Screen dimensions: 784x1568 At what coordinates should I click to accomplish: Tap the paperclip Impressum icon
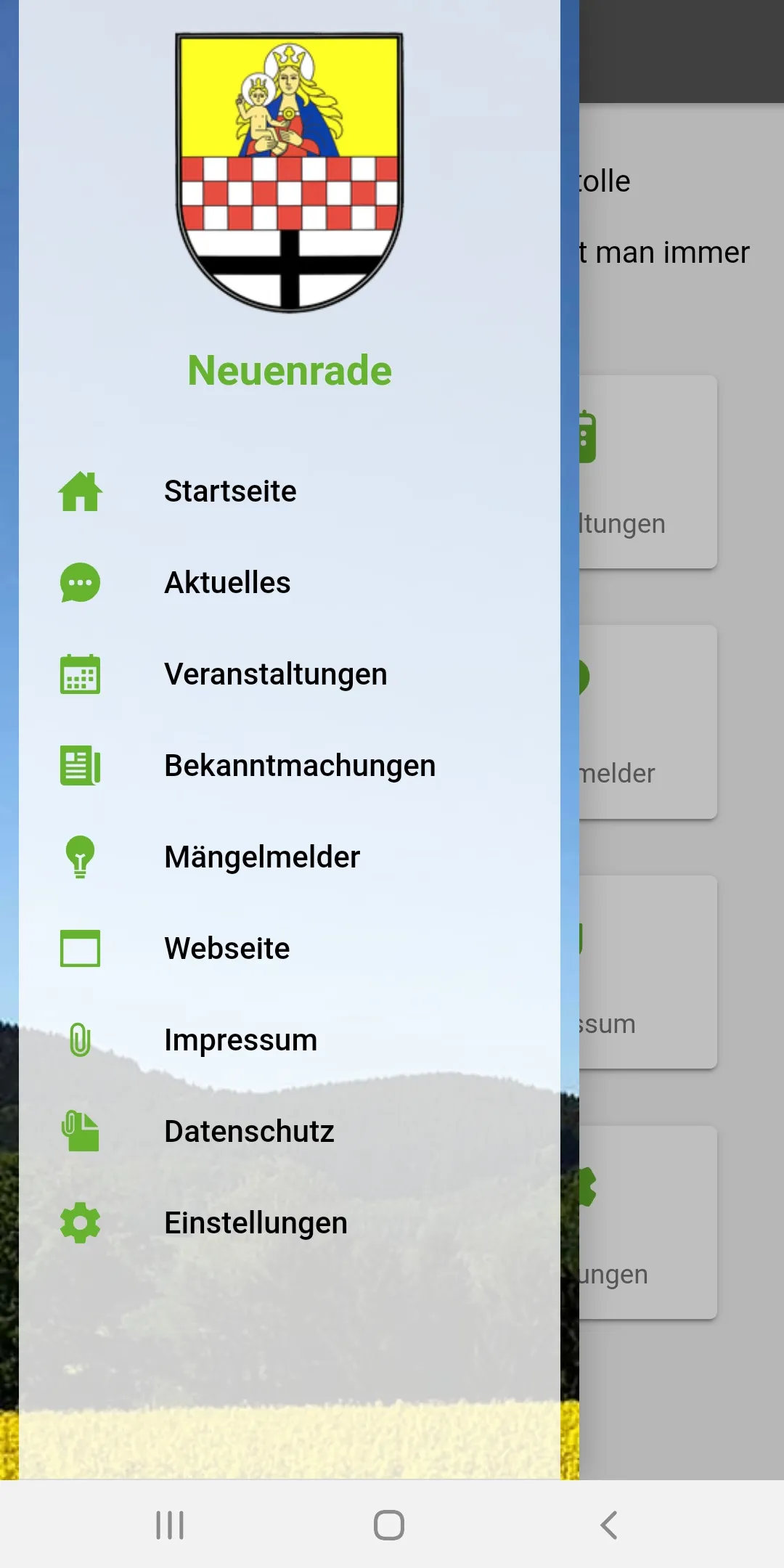80,1040
